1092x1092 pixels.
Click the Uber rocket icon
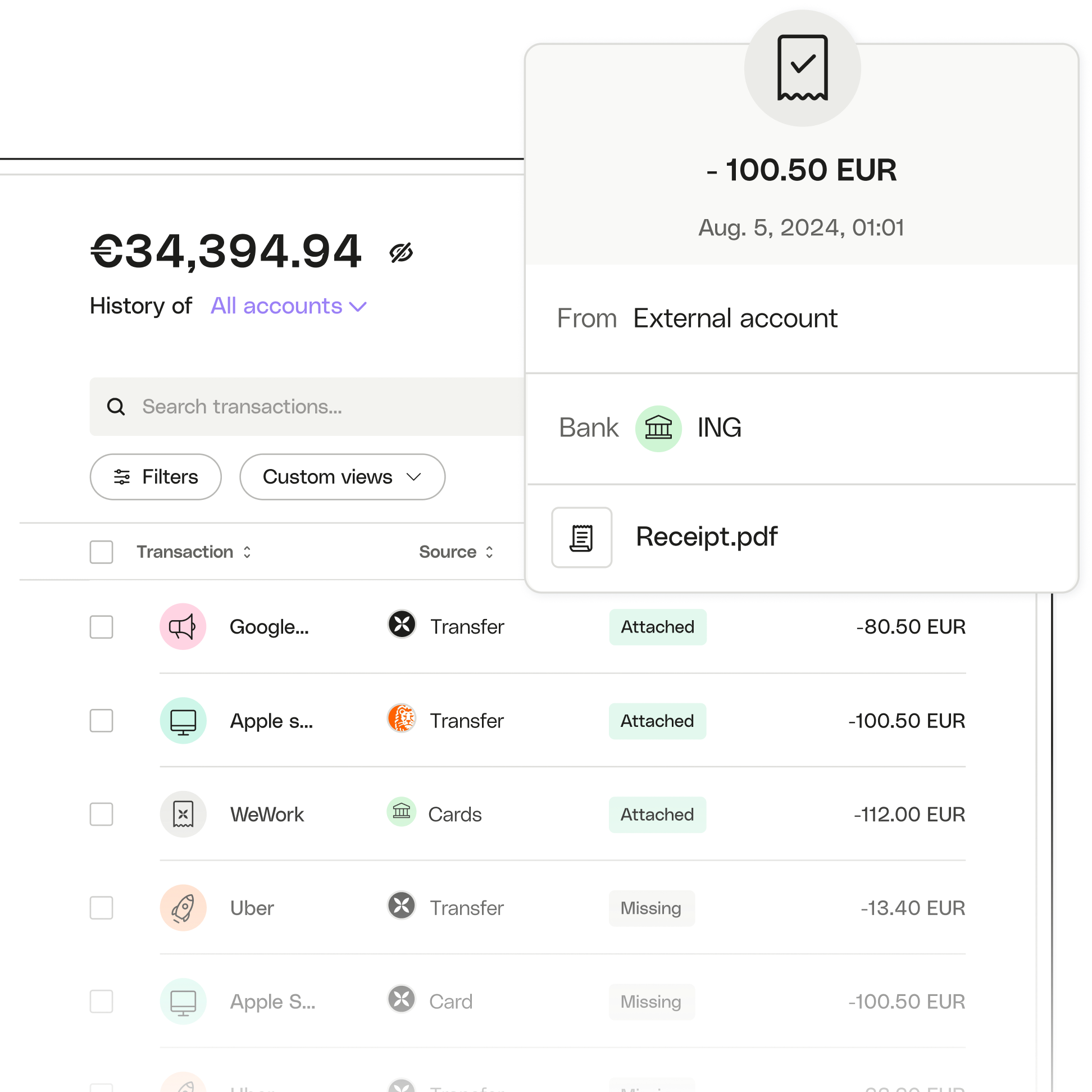click(185, 907)
